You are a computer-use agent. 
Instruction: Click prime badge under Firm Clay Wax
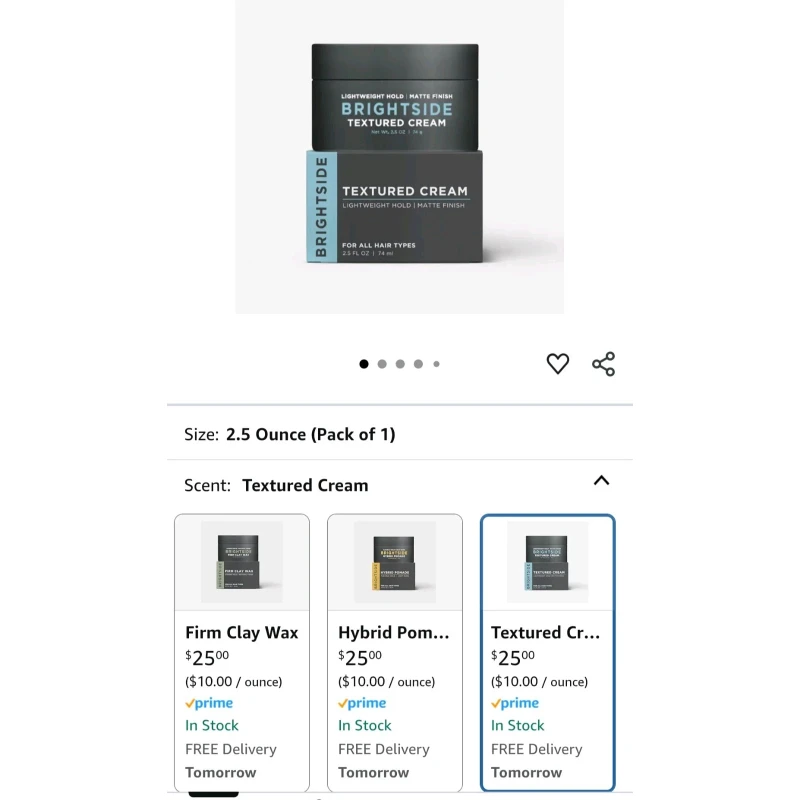click(209, 703)
